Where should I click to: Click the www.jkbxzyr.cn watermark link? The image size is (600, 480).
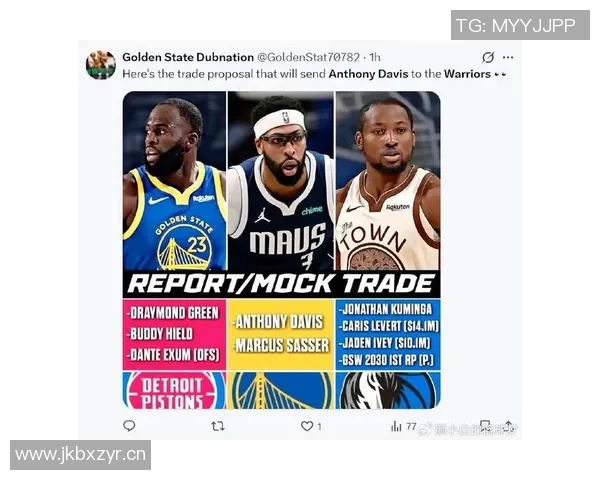pyautogui.click(x=80, y=455)
